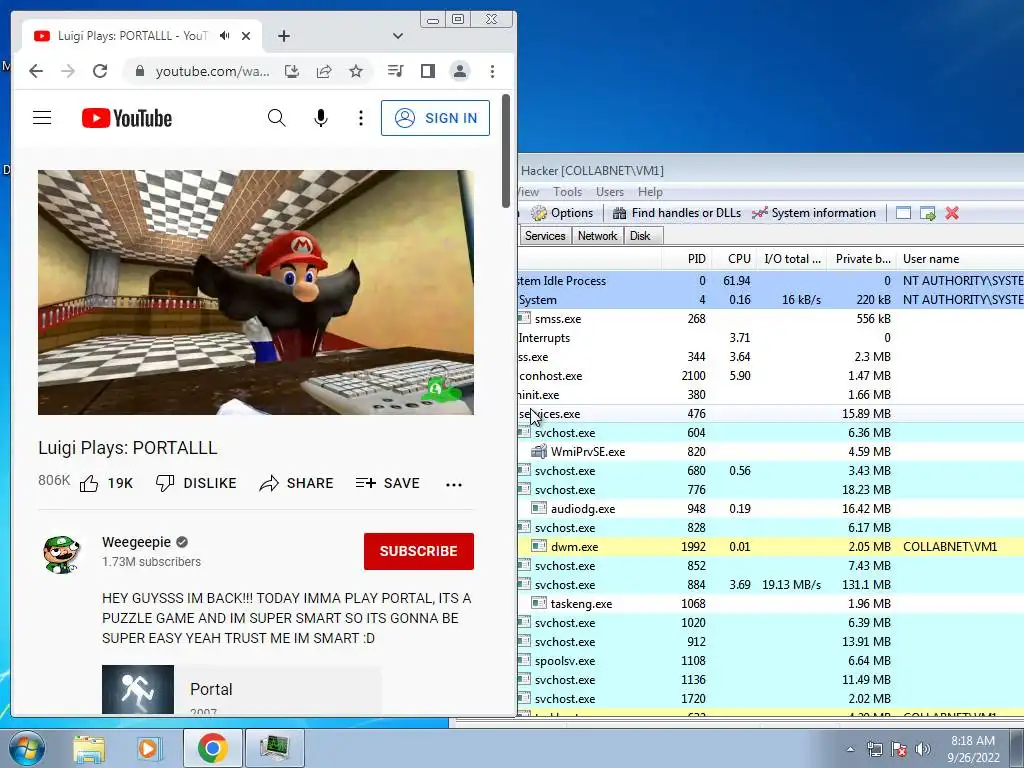Reload the YouTube page
Viewport: 1024px width, 768px height.
[100, 71]
